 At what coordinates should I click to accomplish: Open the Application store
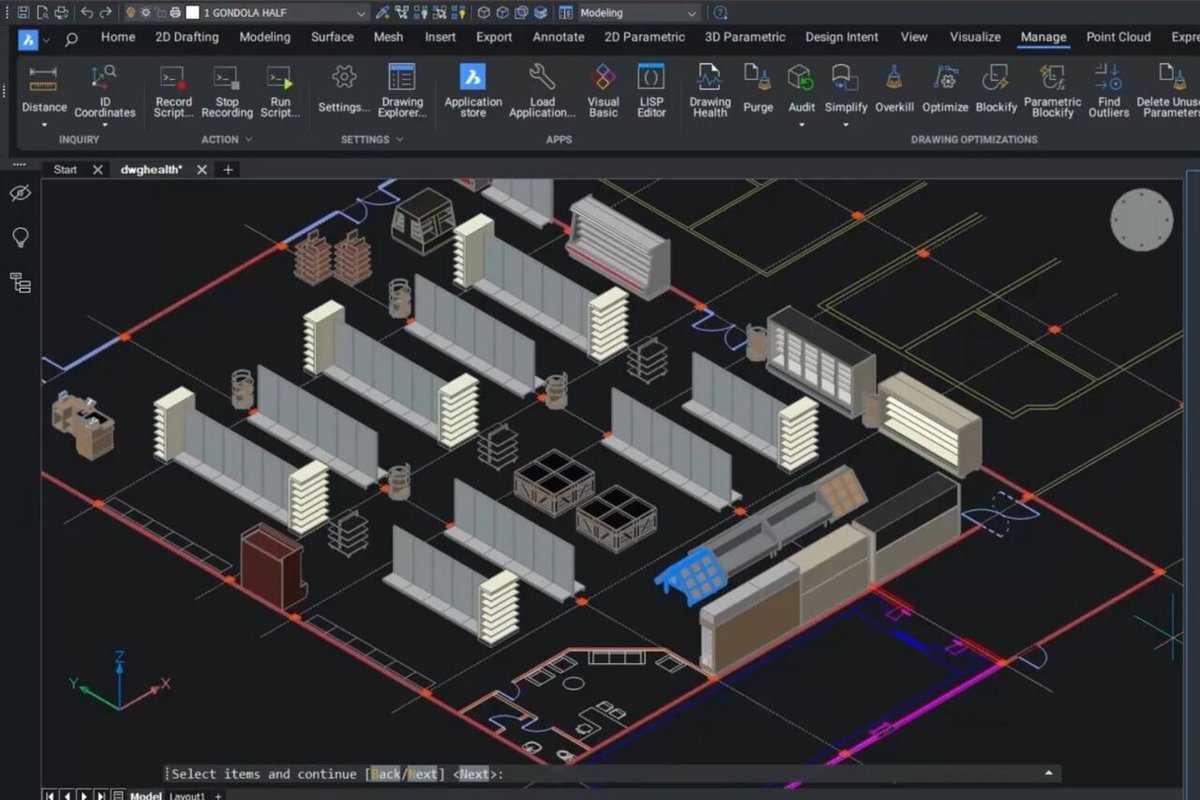[x=473, y=91]
